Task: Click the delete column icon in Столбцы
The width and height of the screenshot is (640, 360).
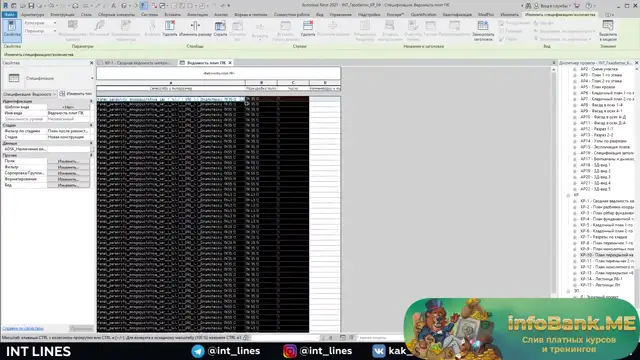Action: click(x=170, y=28)
